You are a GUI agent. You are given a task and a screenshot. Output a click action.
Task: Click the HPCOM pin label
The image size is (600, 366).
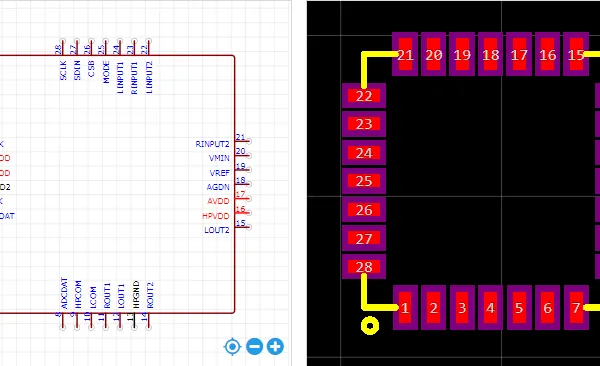[78, 294]
